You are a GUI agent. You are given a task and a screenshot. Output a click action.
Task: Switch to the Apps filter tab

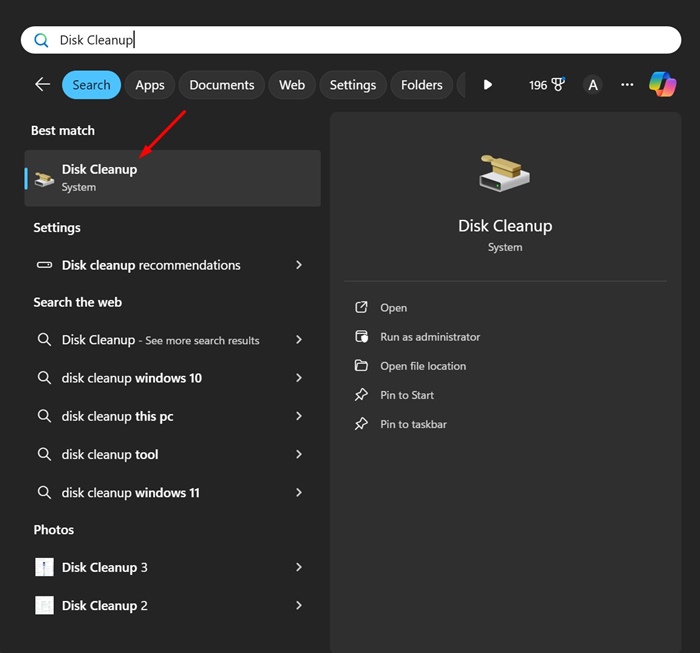150,85
